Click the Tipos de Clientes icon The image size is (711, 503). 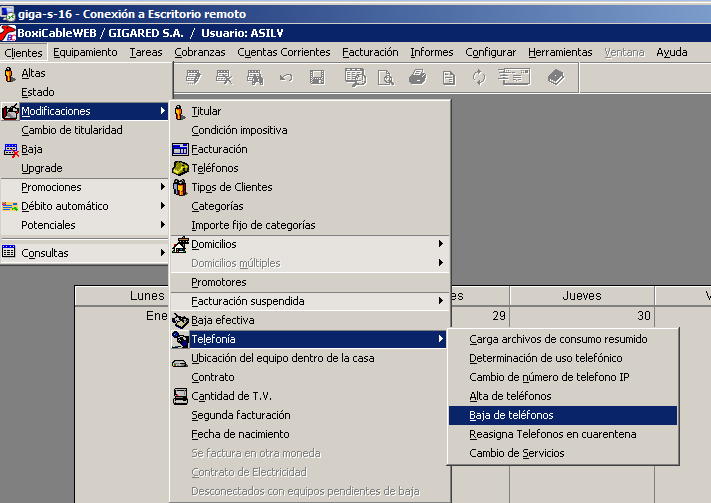coord(180,187)
